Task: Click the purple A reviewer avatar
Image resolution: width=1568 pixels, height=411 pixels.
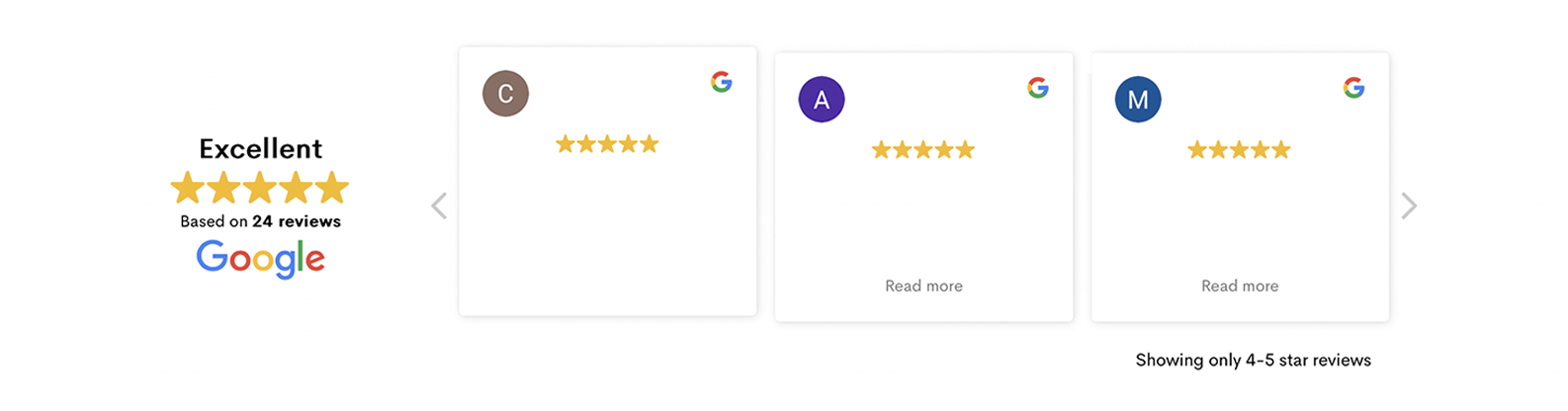Action: [x=822, y=100]
